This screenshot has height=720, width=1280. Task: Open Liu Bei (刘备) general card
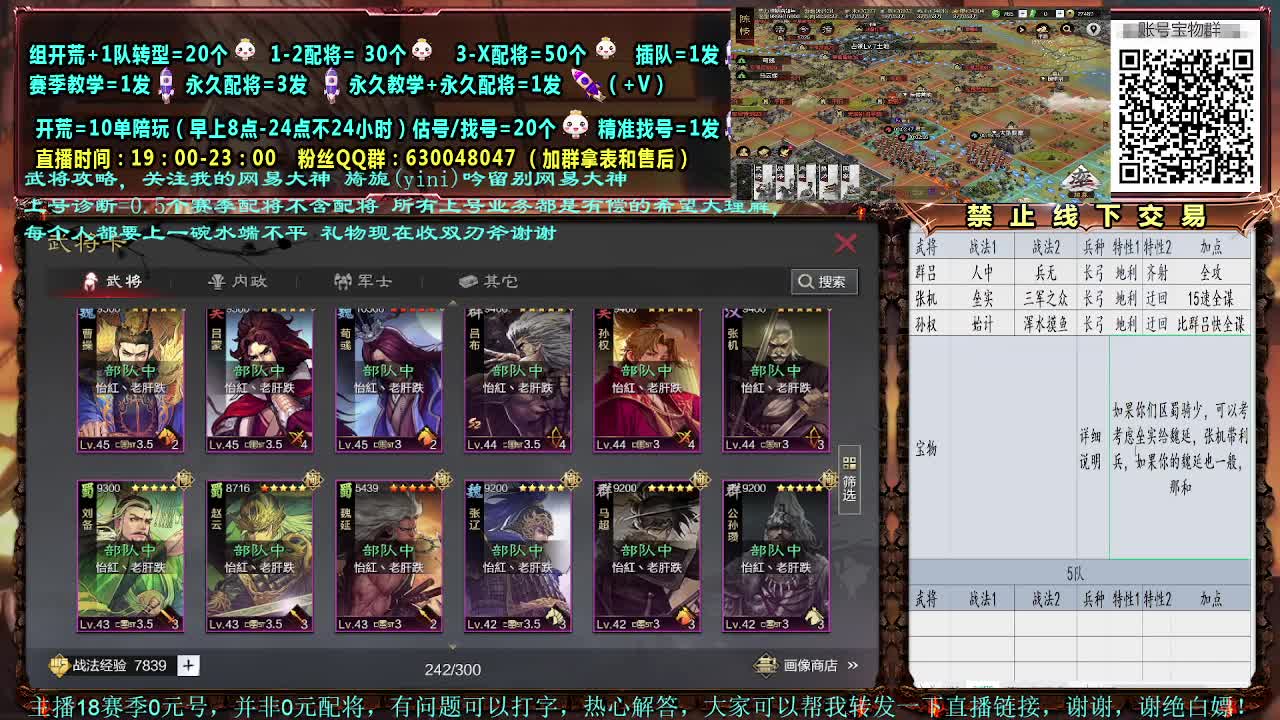(x=131, y=556)
